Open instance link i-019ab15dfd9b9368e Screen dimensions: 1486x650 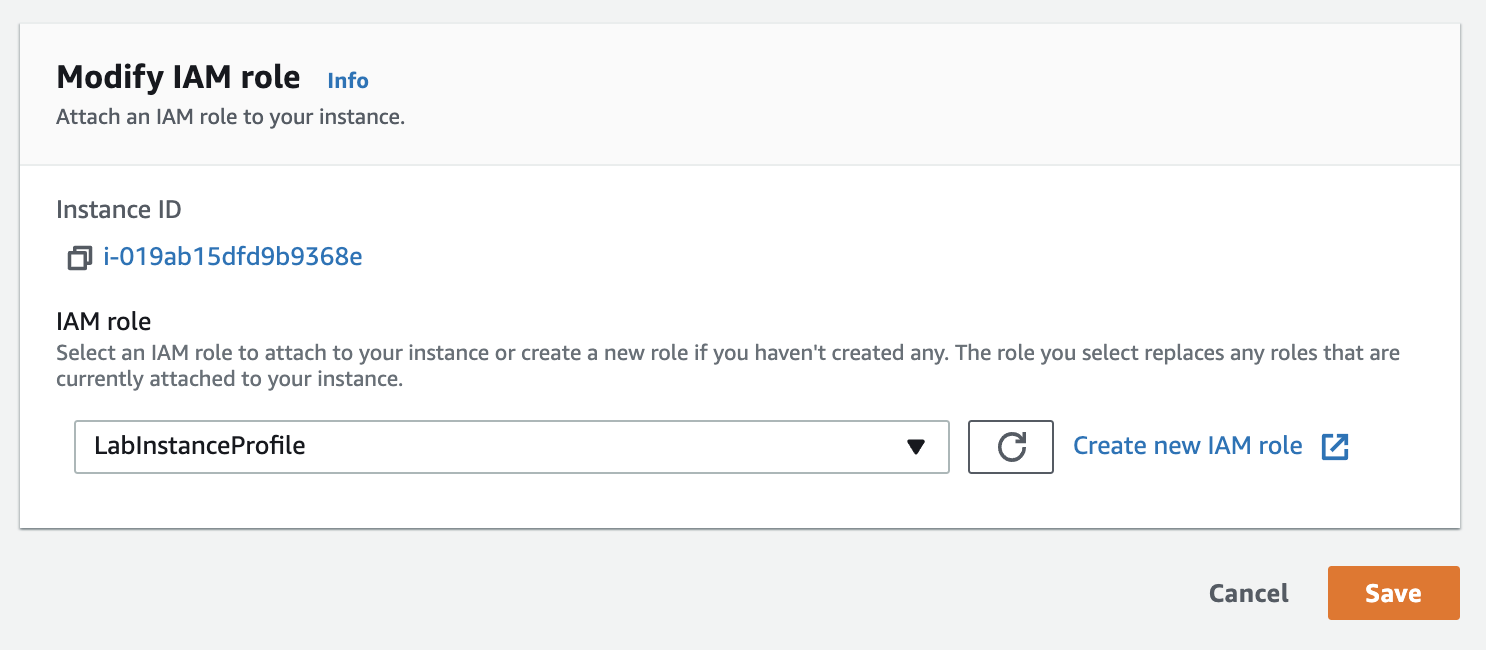tap(233, 257)
